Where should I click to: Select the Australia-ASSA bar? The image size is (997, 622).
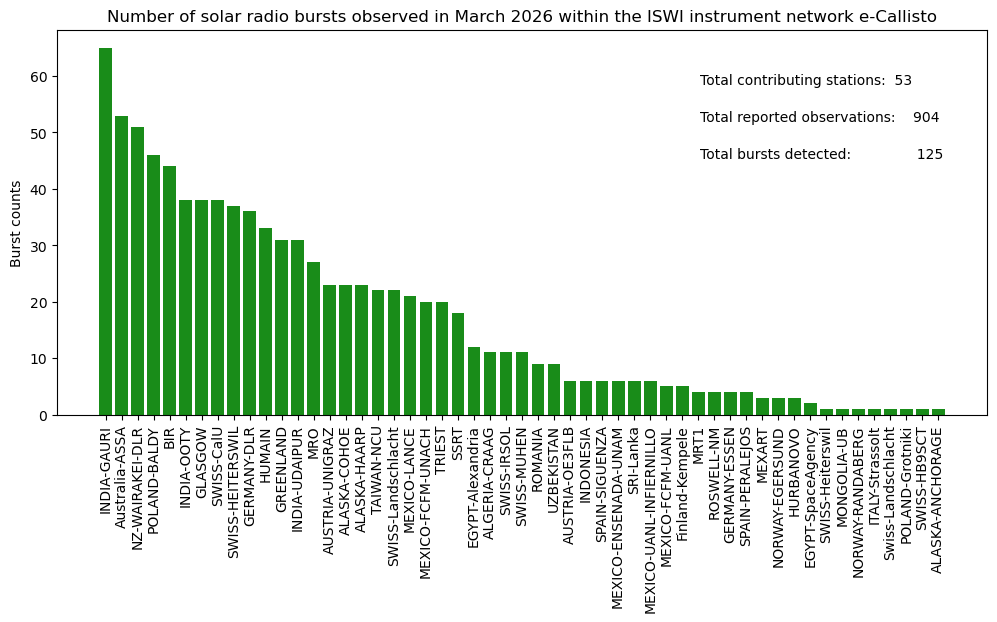tap(121, 266)
